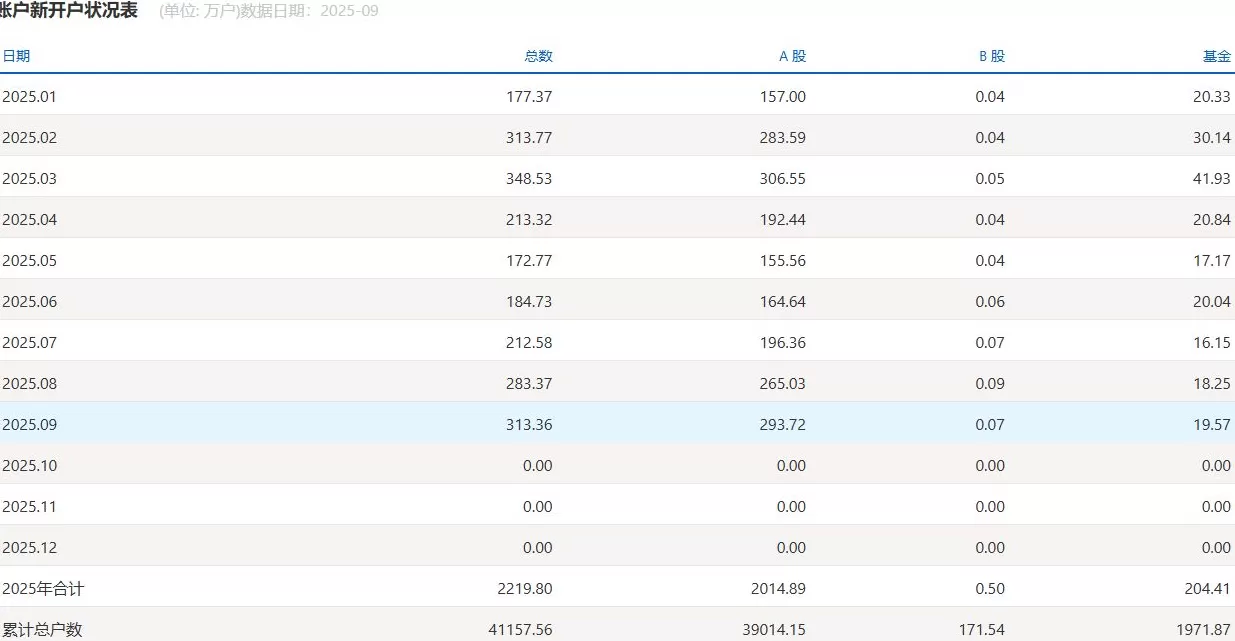Click B-share yearly total 0.50
The width and height of the screenshot is (1235, 641).
(990, 589)
